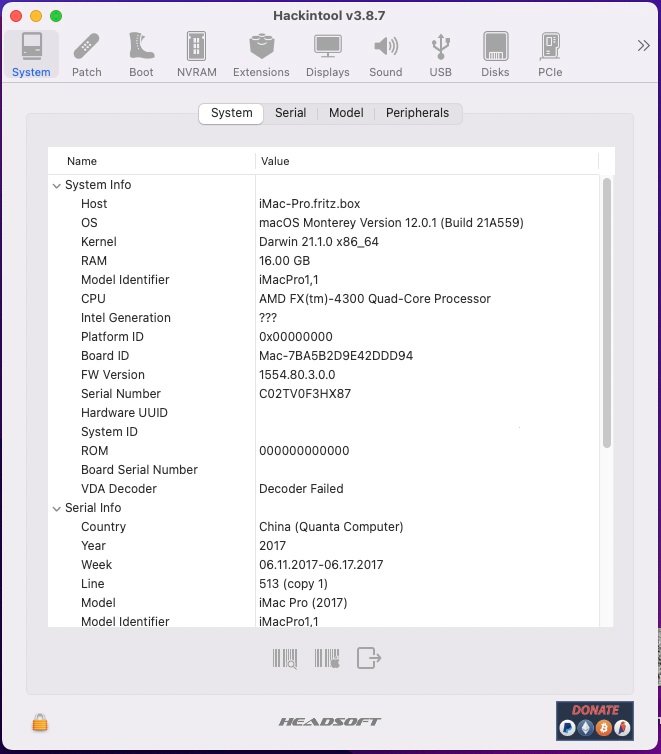Switch to the Serial sub-tab

(290, 113)
